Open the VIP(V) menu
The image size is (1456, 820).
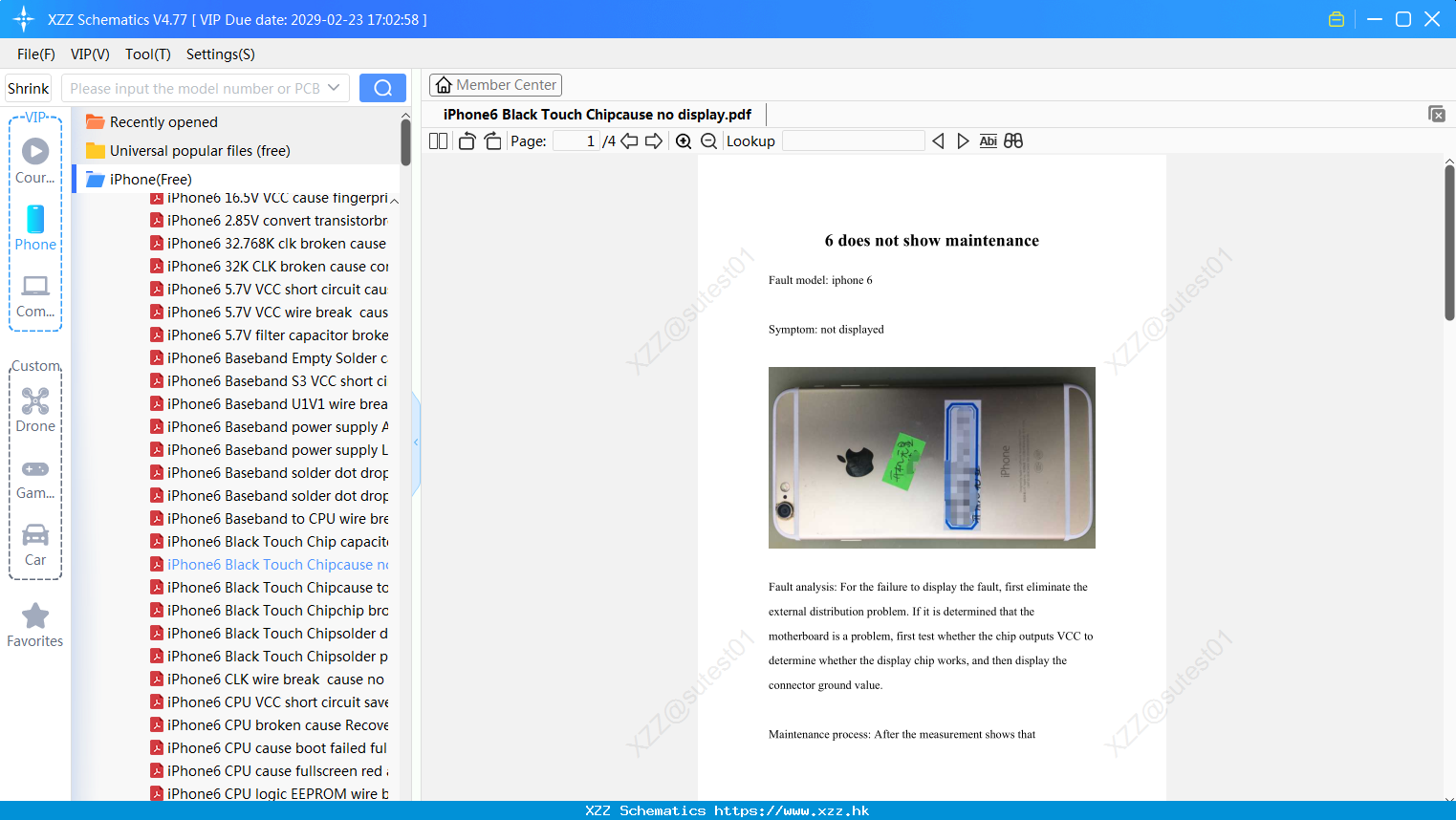90,54
